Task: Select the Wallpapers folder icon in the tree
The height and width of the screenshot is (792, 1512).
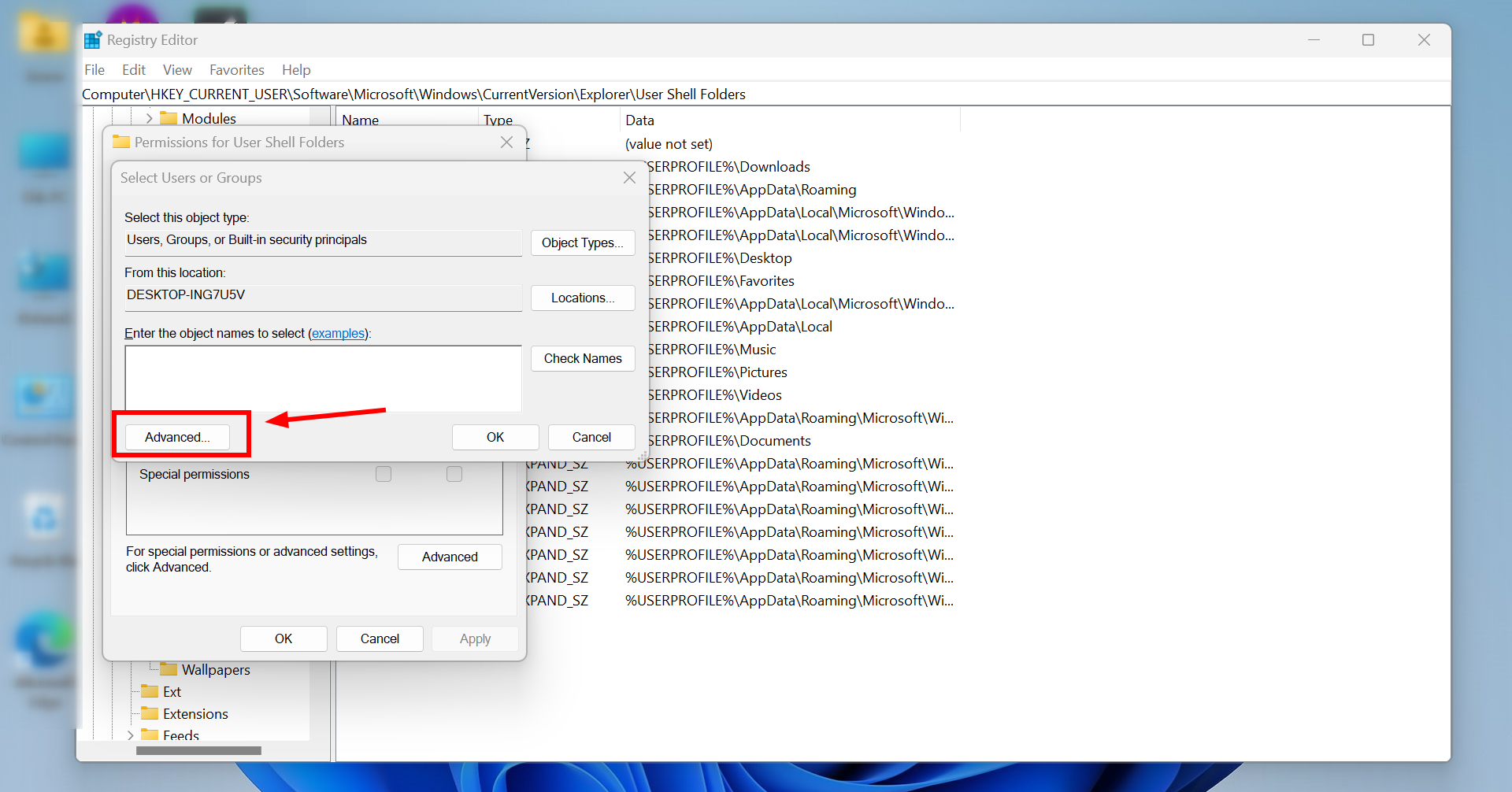Action: click(x=169, y=669)
